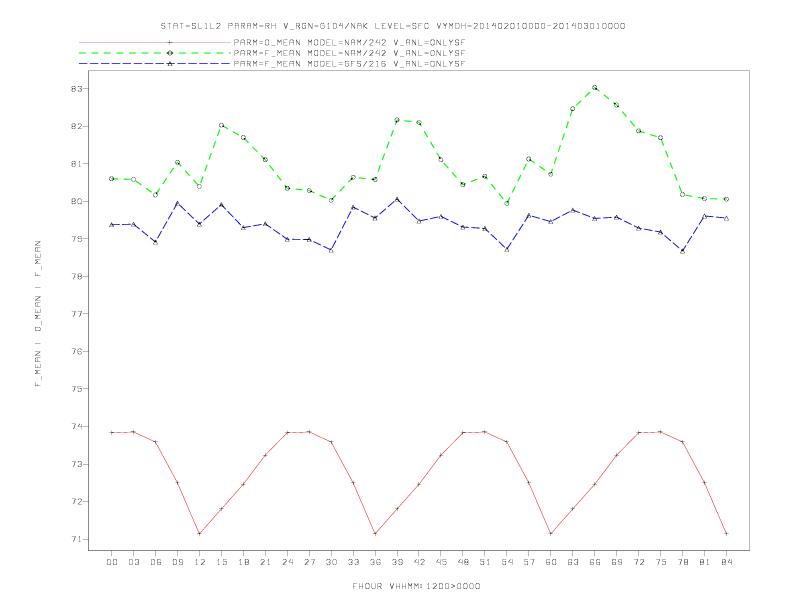Click the green circle marker at hour 15
The width and height of the screenshot is (792, 612).
coord(221,125)
